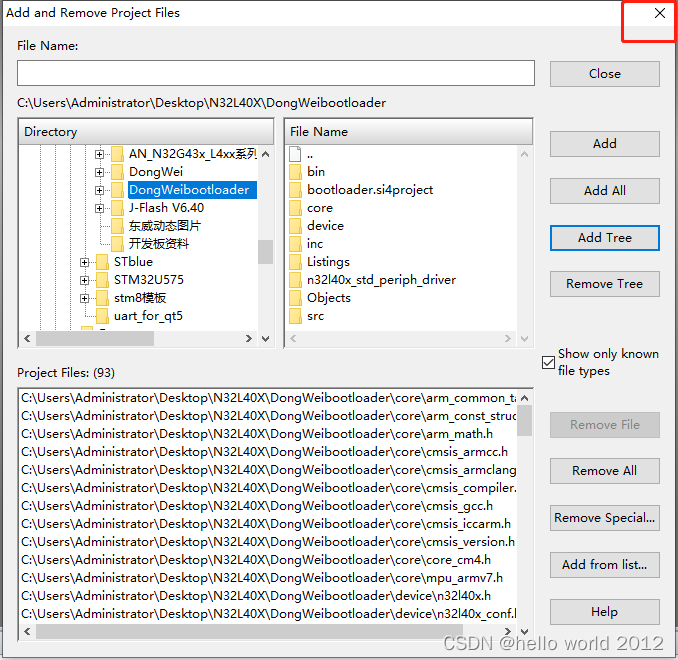
Task: Click the Add All button
Action: coord(604,191)
